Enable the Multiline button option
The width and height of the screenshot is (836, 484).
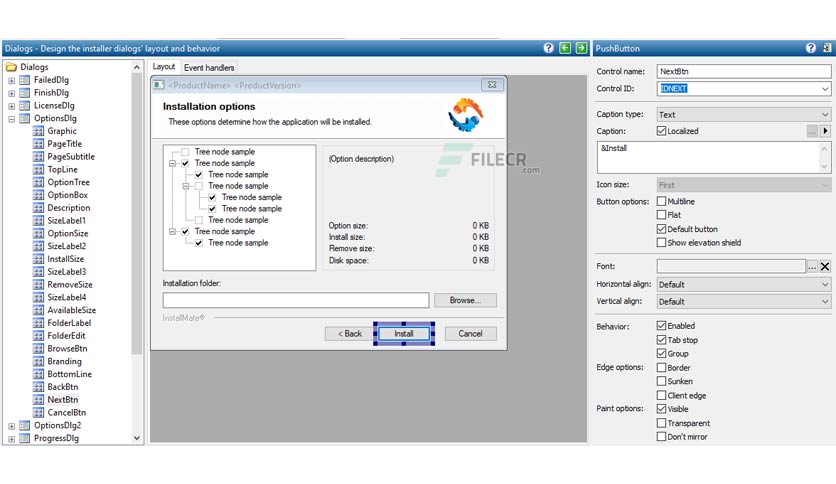click(661, 201)
